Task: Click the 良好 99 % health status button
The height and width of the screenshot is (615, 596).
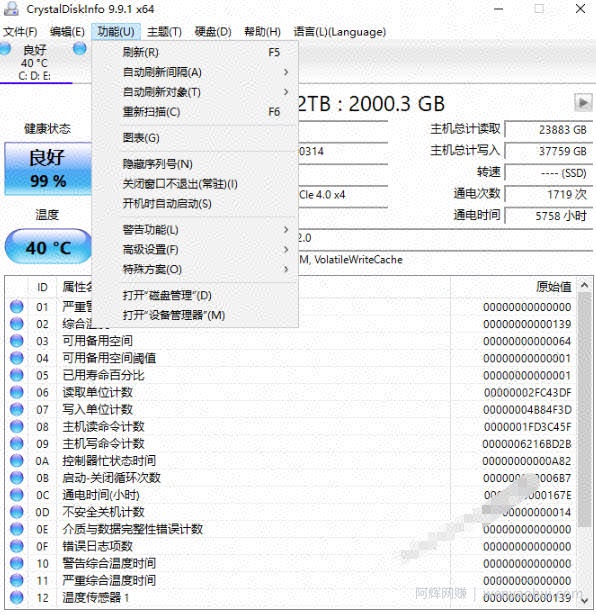Action: tap(48, 169)
